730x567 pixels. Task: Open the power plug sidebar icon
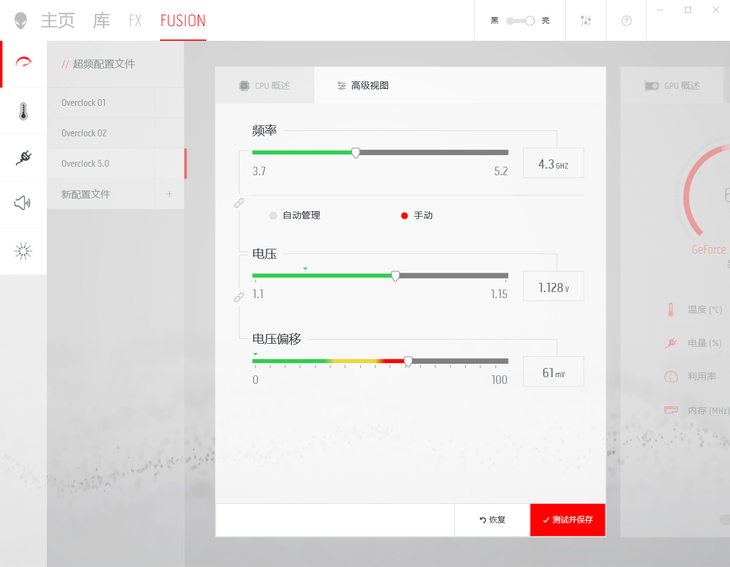click(23, 158)
